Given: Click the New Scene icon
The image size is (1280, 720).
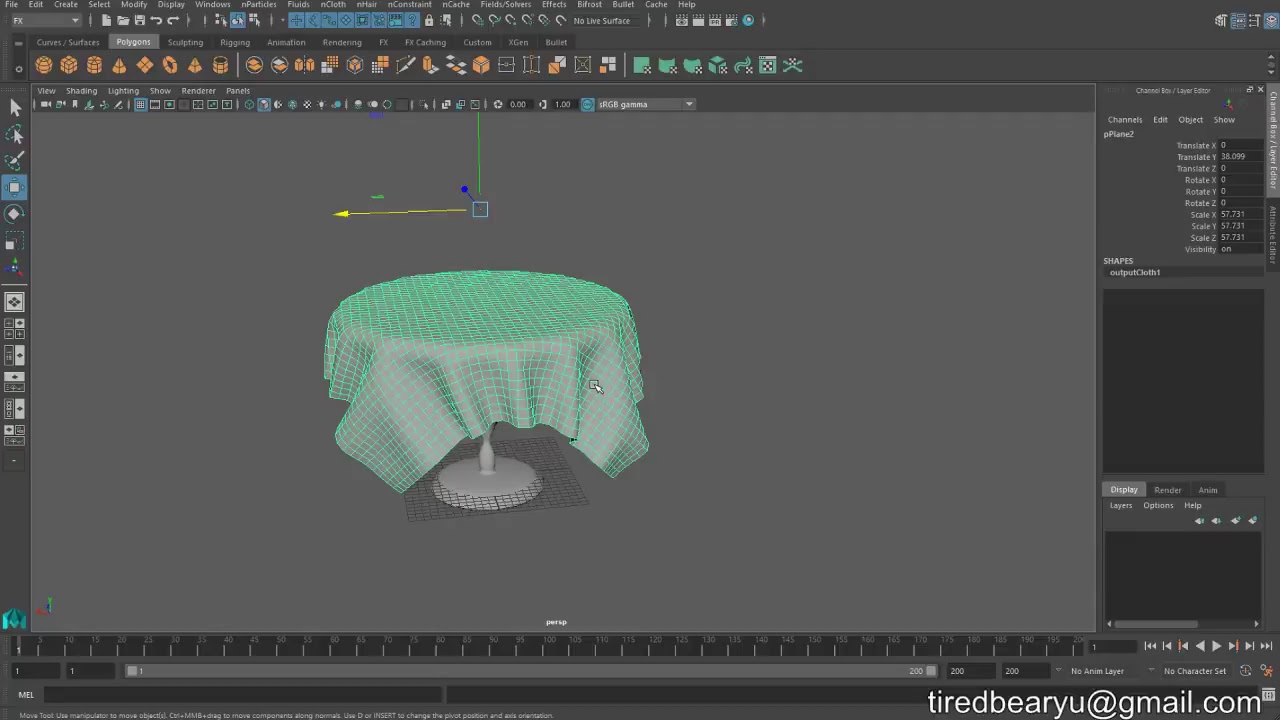Looking at the screenshot, I should (x=107, y=20).
